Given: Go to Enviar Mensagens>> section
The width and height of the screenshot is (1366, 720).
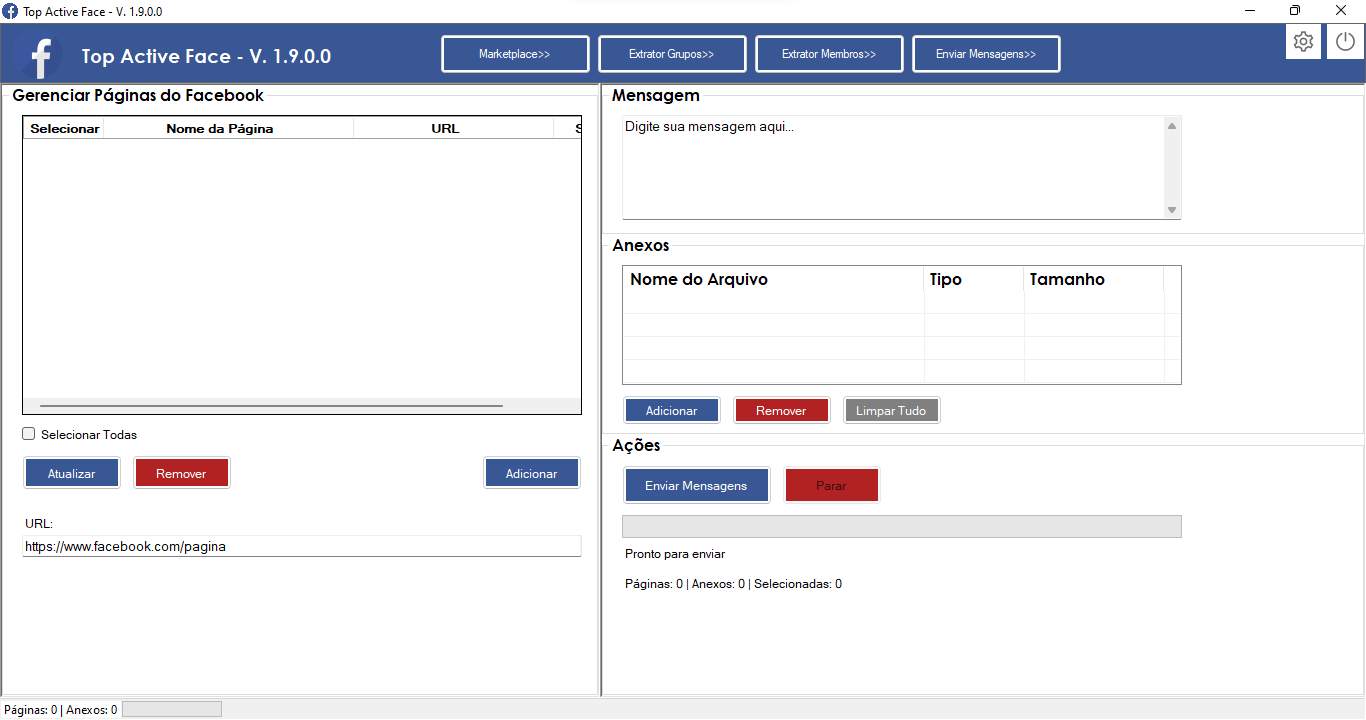Looking at the screenshot, I should 986,54.
